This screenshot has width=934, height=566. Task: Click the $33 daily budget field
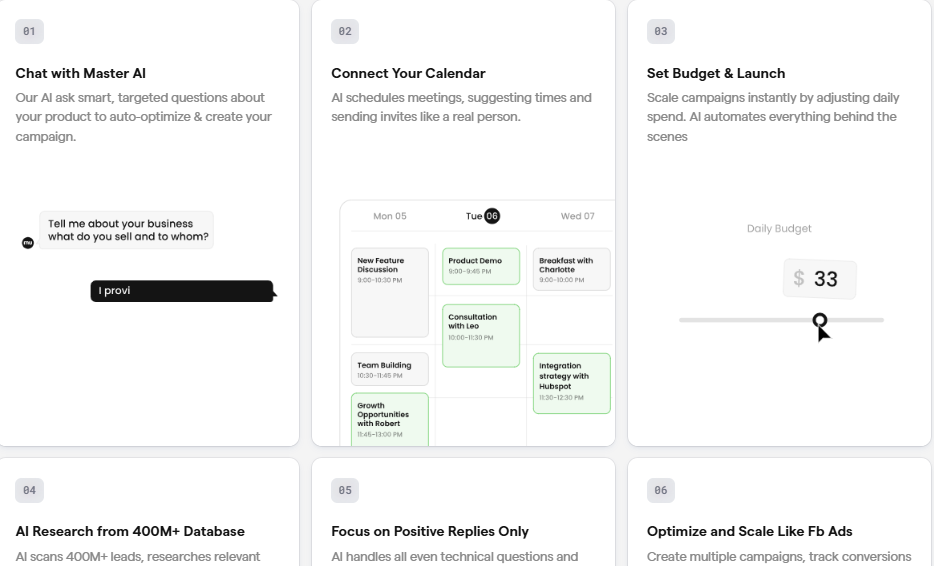click(820, 279)
